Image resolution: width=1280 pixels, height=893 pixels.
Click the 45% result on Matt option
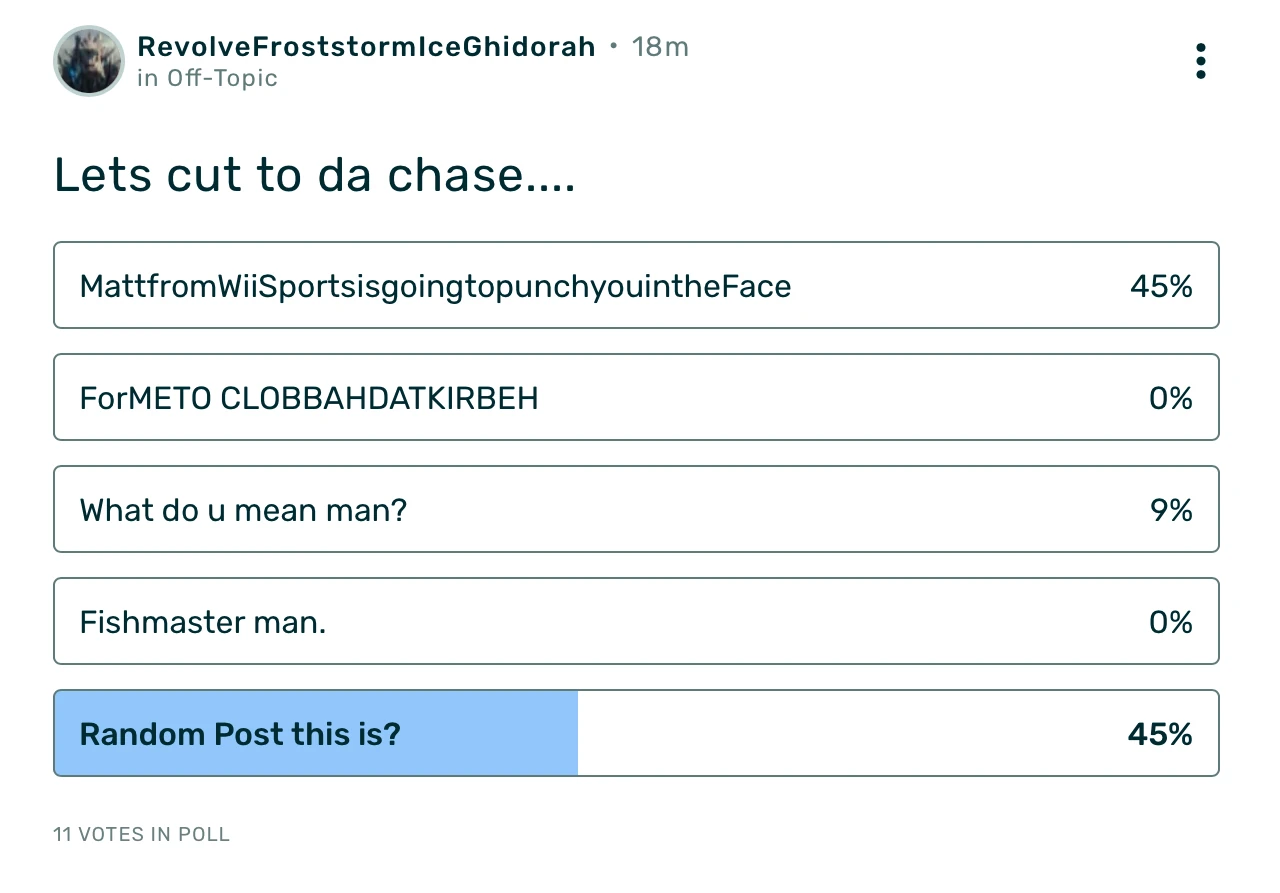(1161, 287)
